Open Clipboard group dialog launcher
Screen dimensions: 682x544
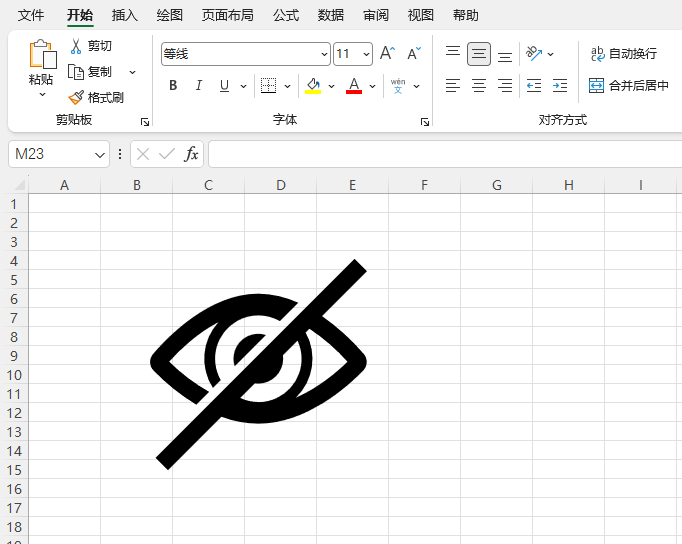click(145, 122)
